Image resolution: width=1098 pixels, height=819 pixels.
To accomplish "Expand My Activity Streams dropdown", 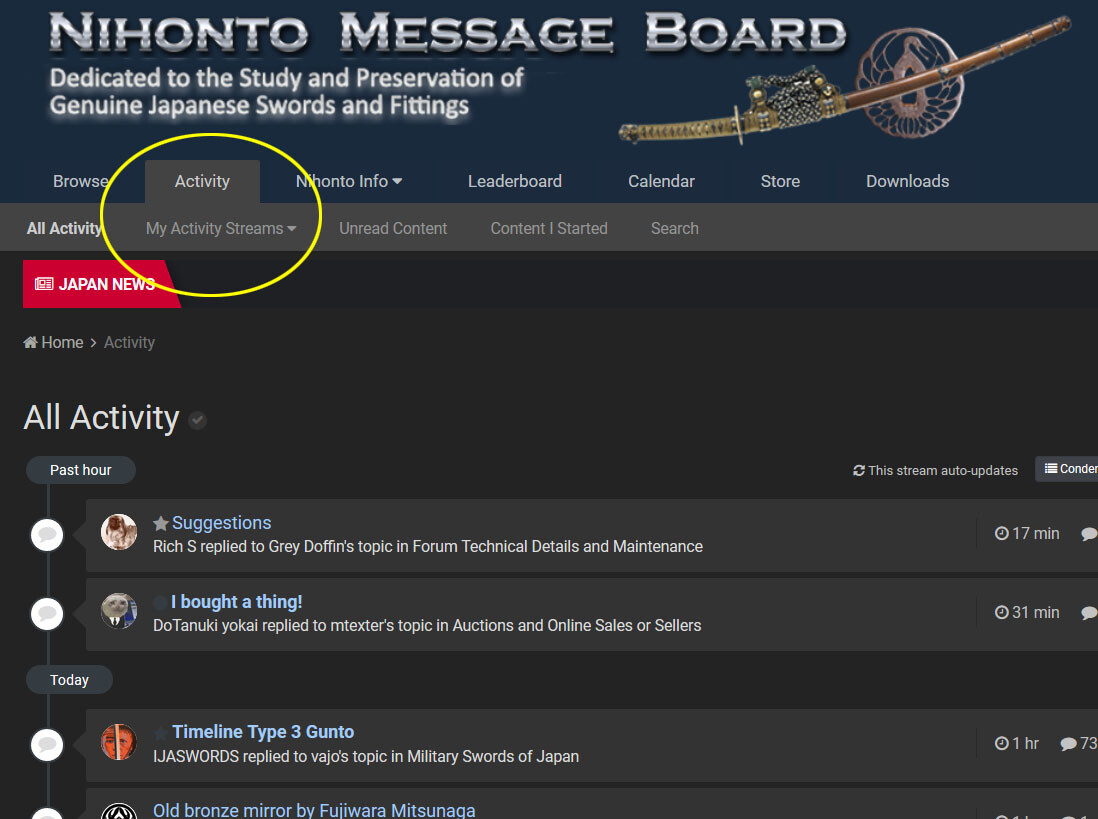I will click(221, 228).
